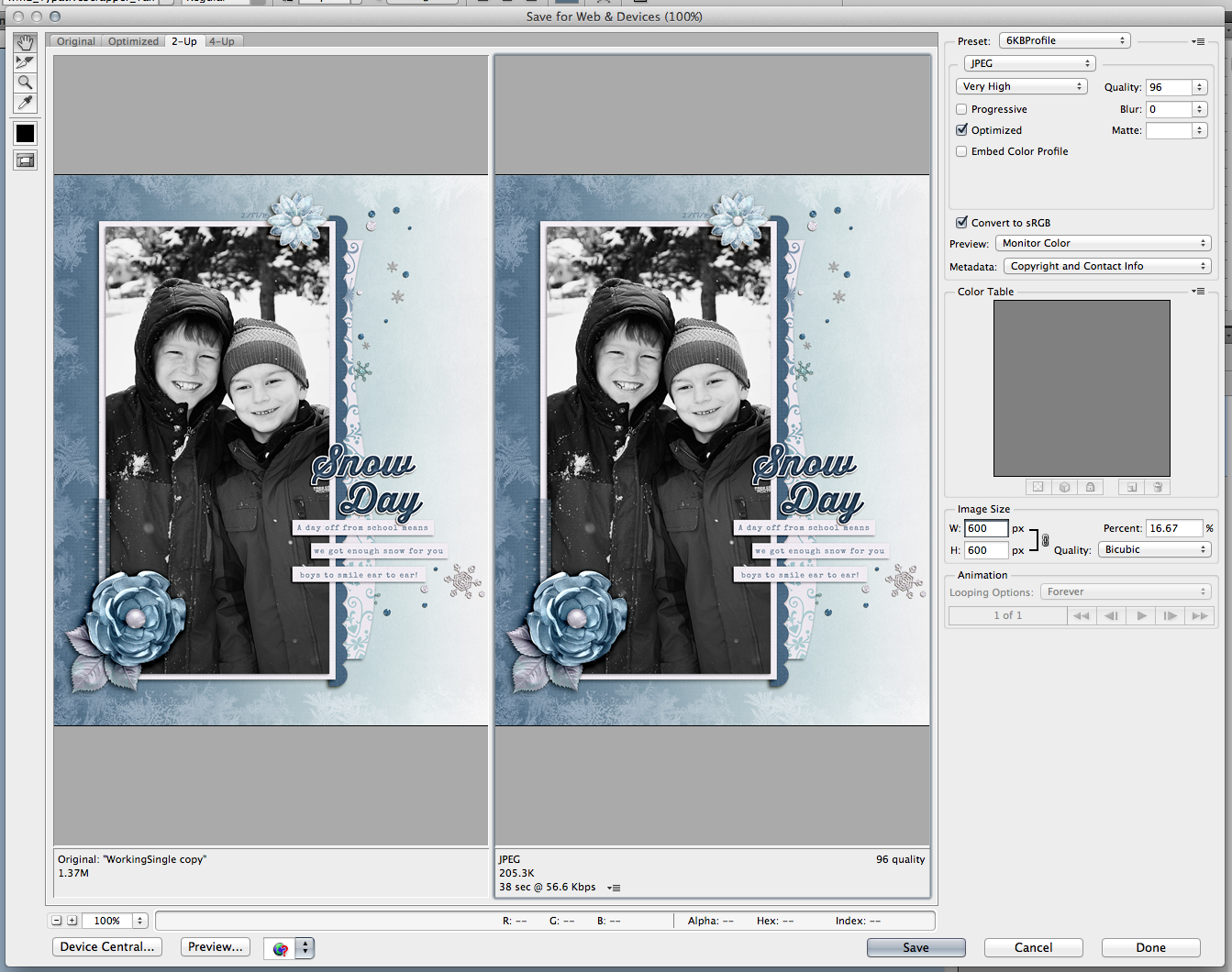Open the Bicubic resampling quality dropdown
The width and height of the screenshot is (1232, 972).
click(x=1154, y=549)
